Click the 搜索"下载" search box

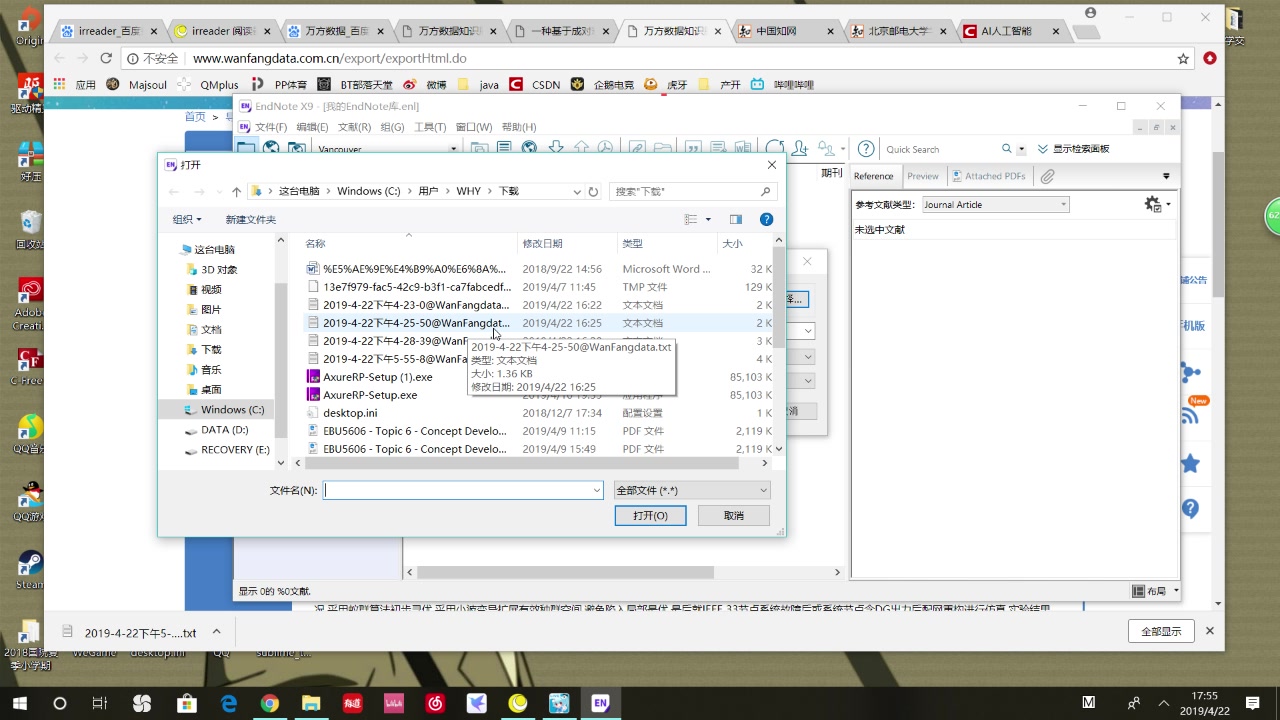coord(693,191)
